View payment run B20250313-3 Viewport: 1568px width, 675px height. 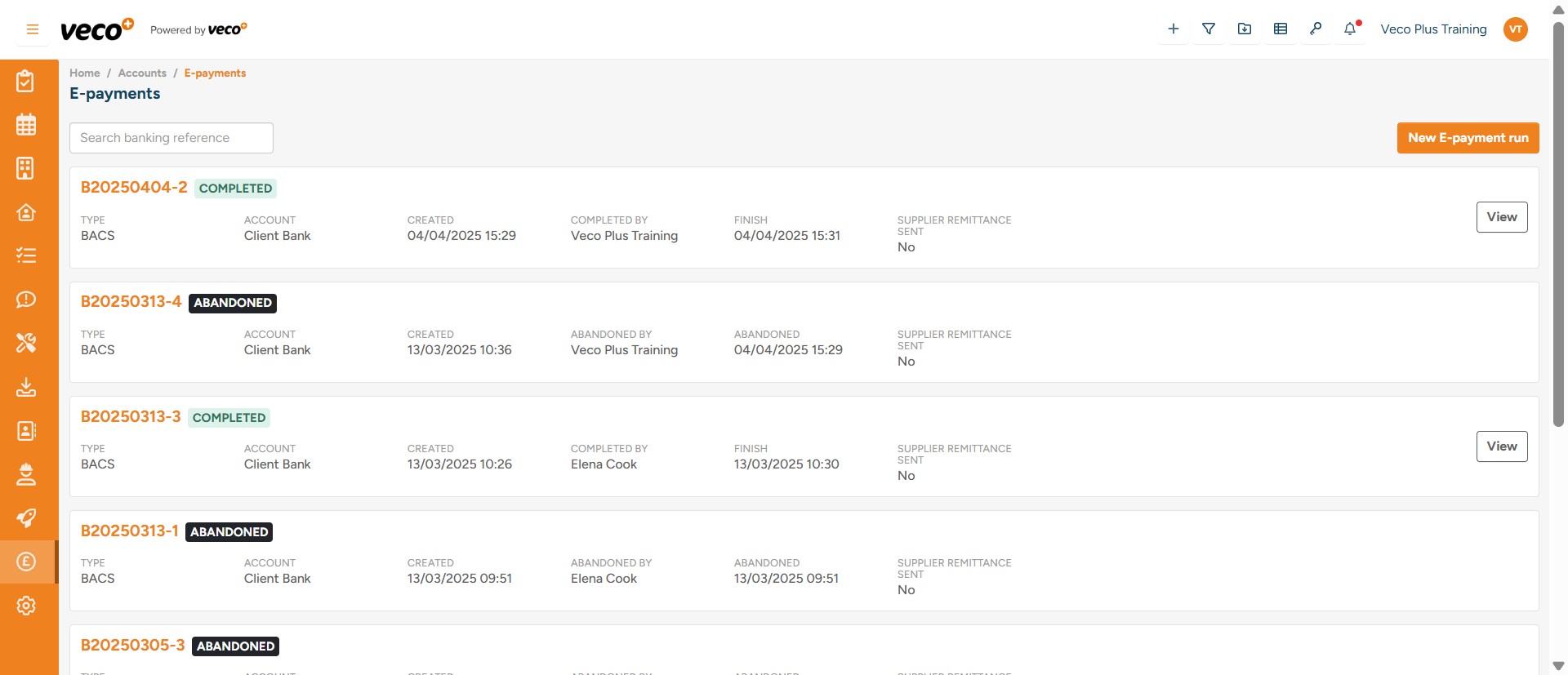1501,446
